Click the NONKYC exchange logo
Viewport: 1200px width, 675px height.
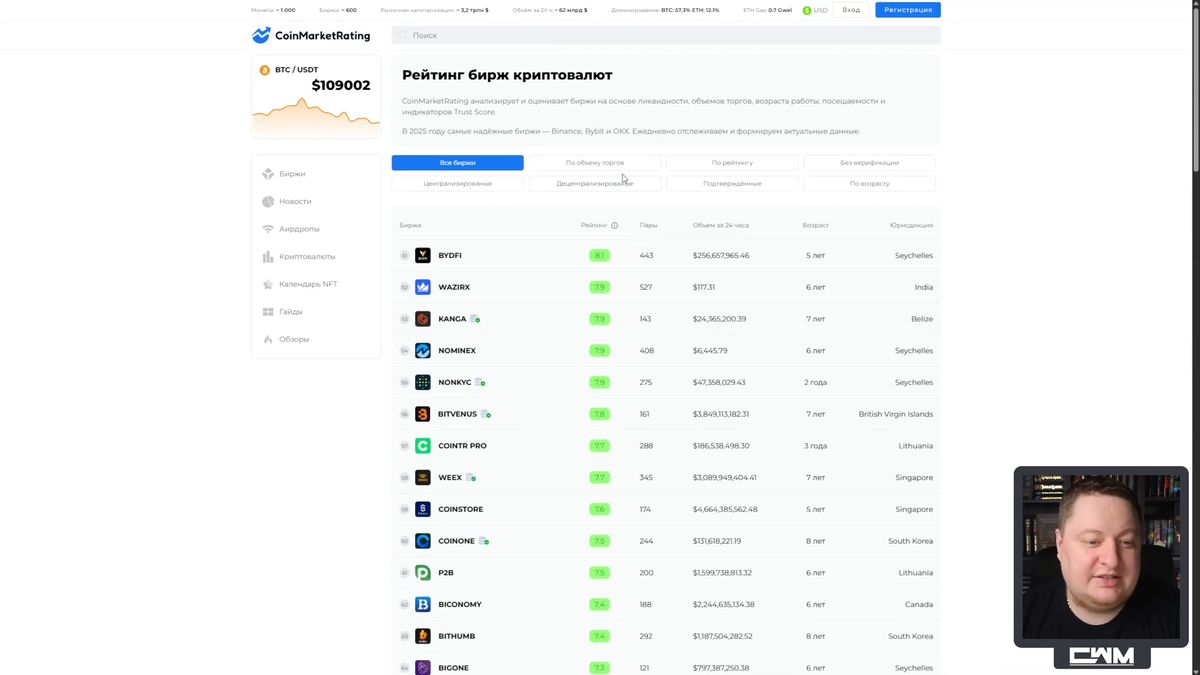pyautogui.click(x=423, y=382)
